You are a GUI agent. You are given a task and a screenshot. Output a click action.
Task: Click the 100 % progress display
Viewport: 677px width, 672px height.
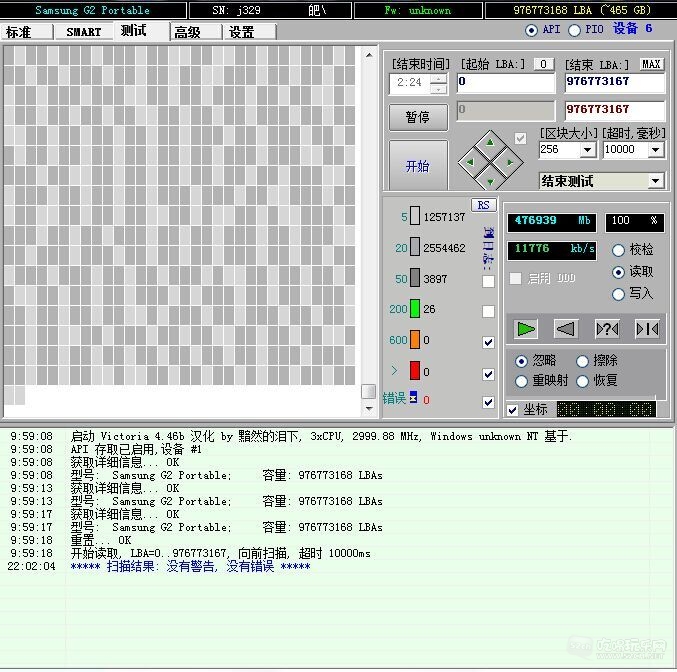pyautogui.click(x=635, y=222)
